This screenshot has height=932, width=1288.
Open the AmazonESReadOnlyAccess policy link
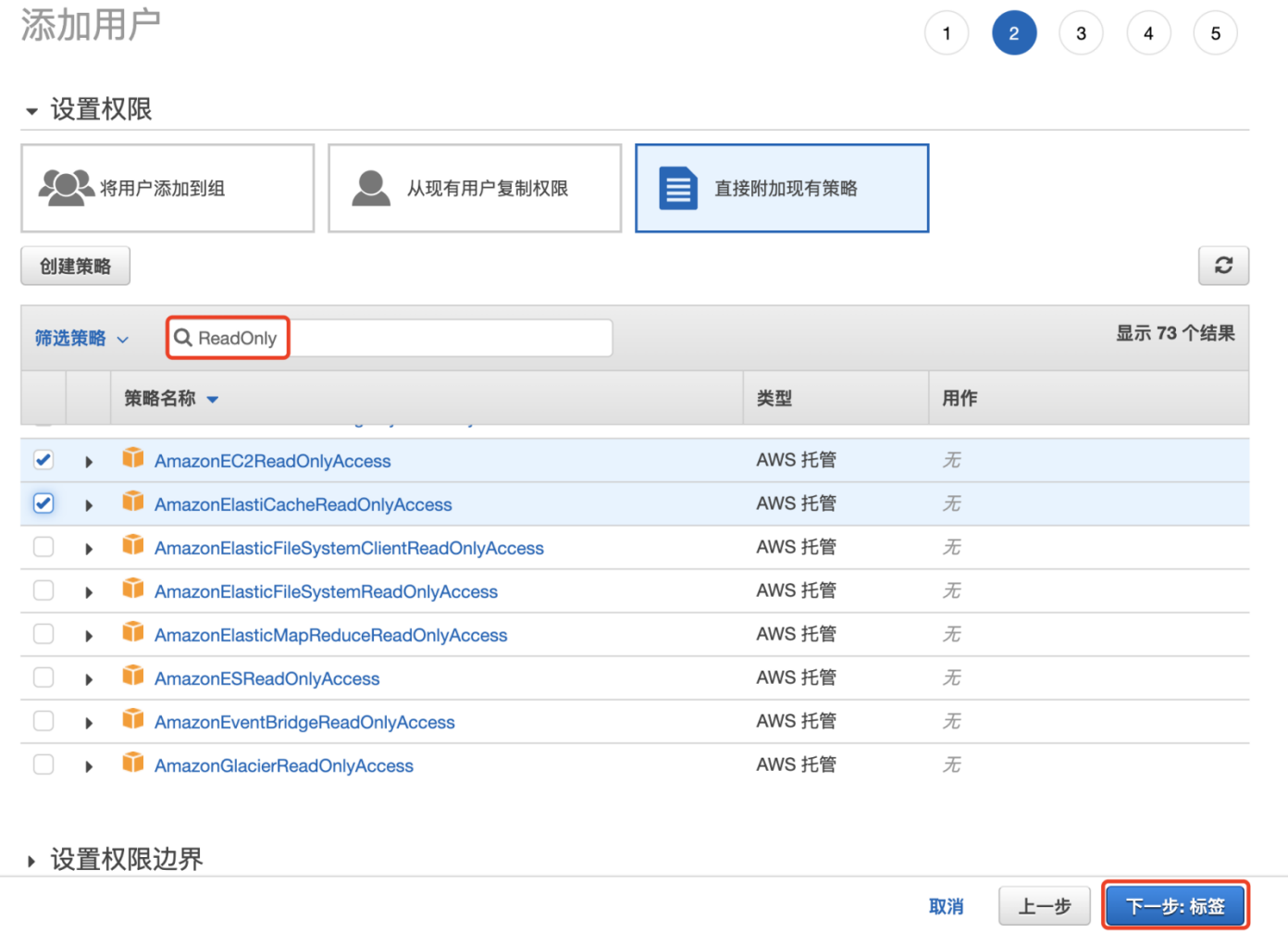click(x=267, y=678)
